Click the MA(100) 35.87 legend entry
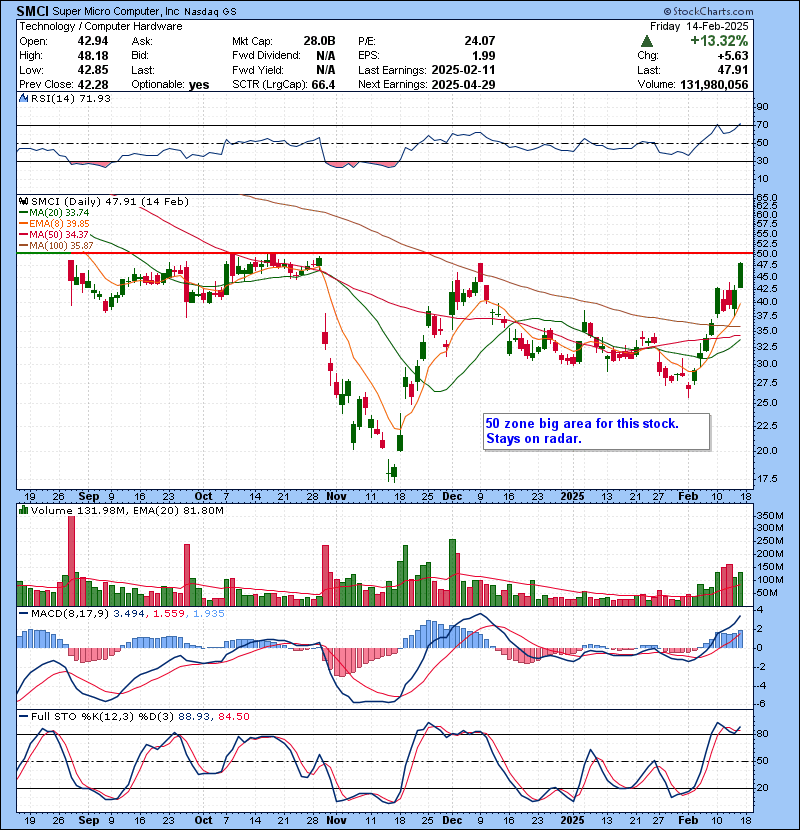Image resolution: width=800 pixels, height=830 pixels. [x=56, y=246]
